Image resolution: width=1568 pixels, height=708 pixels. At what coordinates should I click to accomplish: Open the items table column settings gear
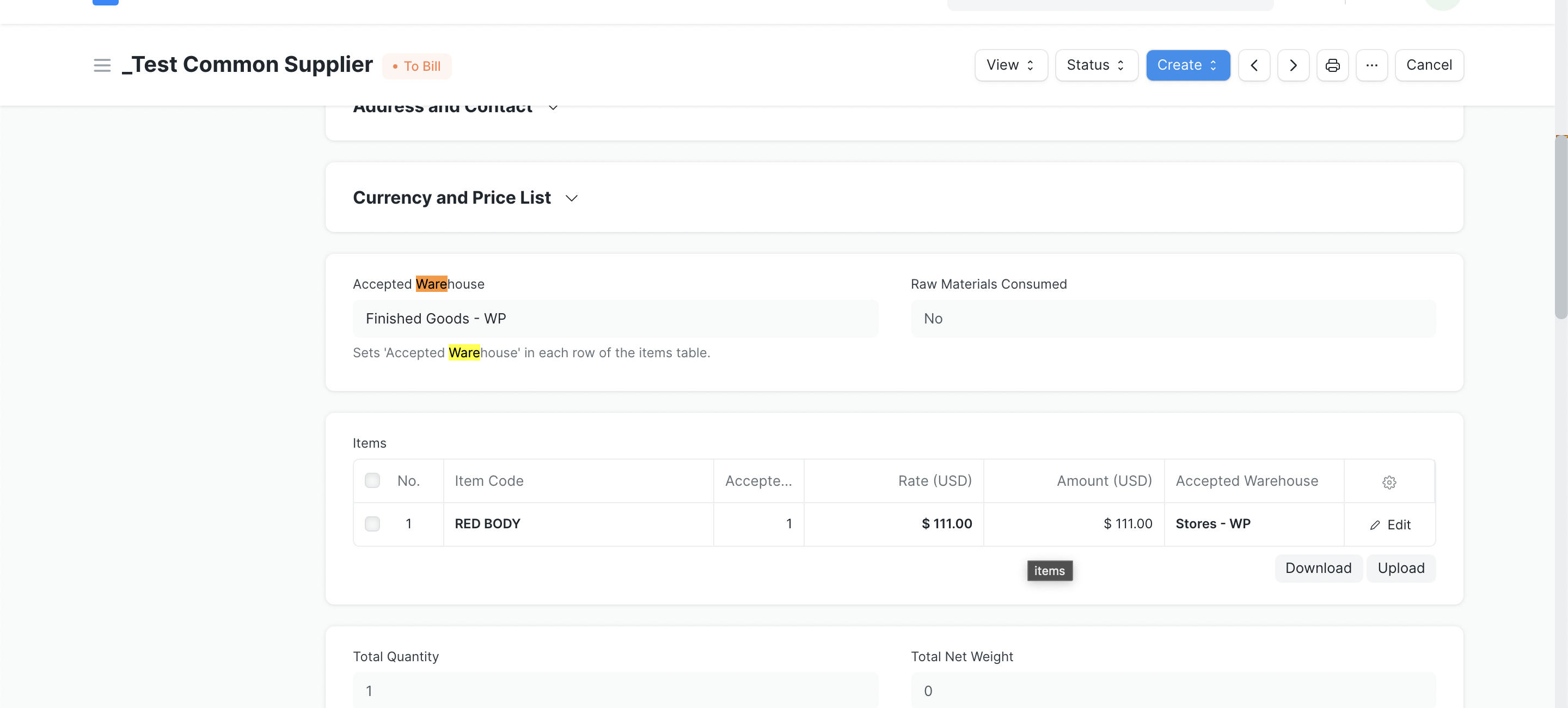[x=1389, y=481]
